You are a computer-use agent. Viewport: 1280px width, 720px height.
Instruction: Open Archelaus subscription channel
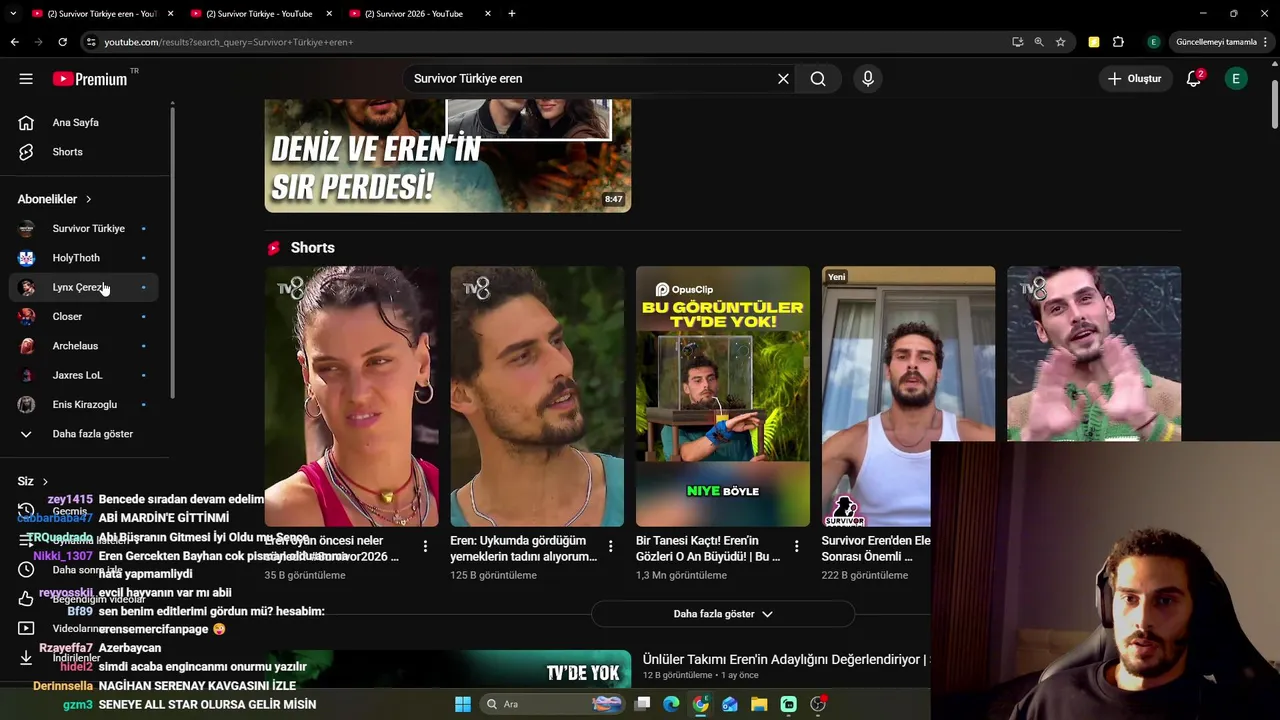[84, 346]
